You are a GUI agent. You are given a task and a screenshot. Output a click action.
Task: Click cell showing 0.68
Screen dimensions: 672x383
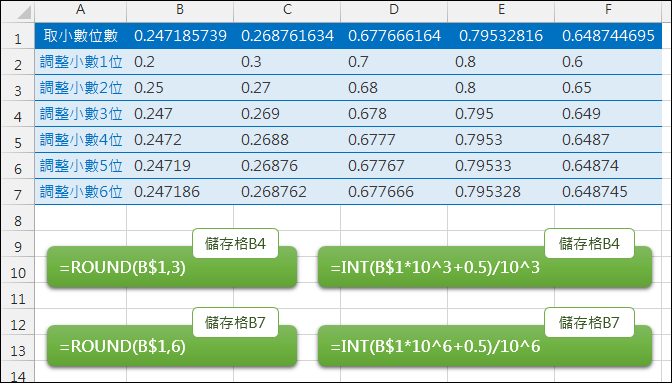point(394,88)
